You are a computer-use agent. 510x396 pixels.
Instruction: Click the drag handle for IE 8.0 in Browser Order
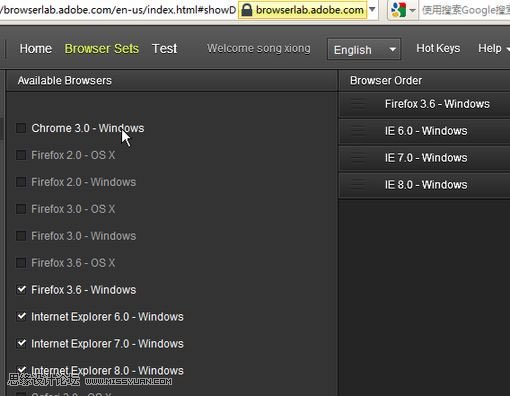click(358, 185)
